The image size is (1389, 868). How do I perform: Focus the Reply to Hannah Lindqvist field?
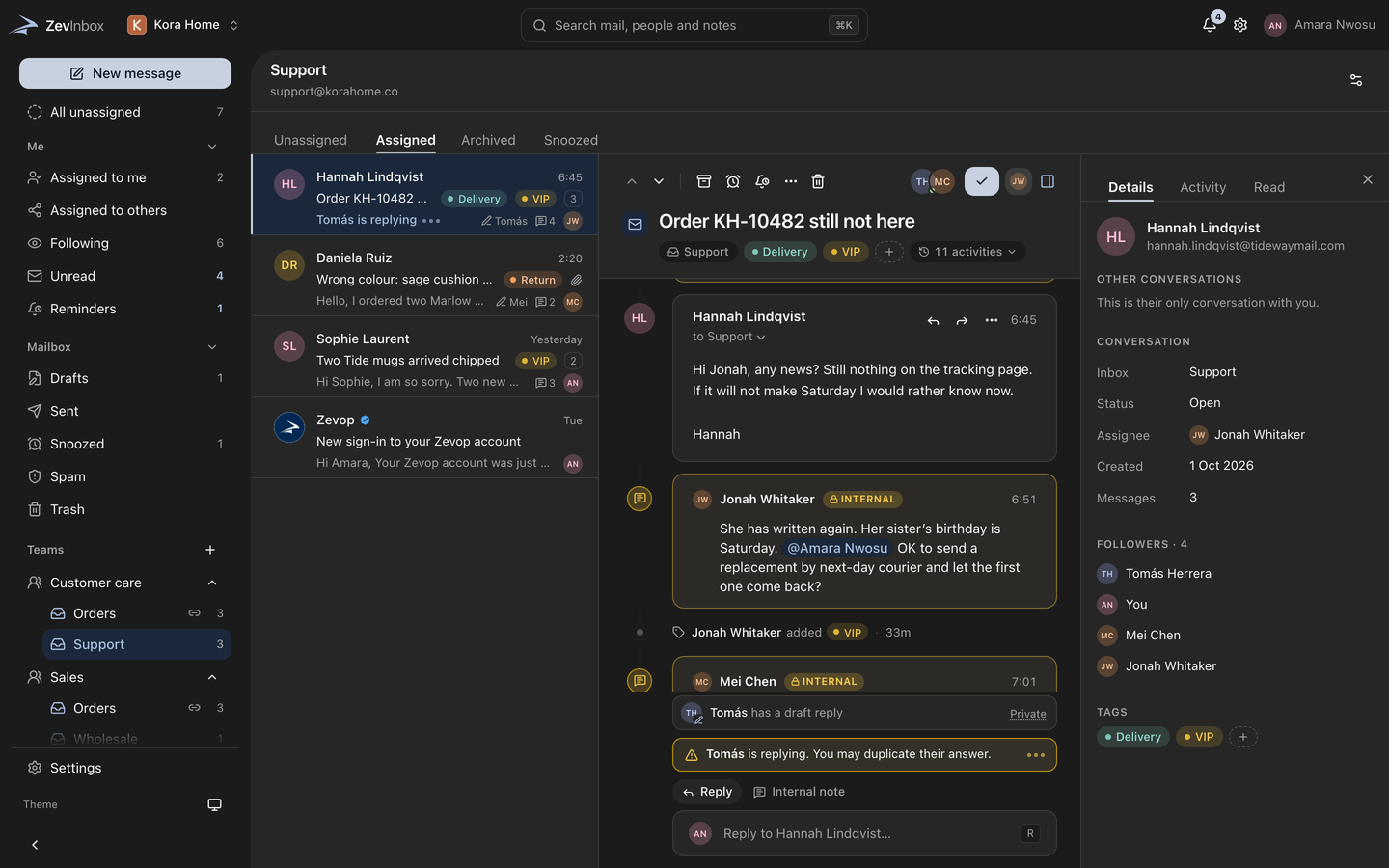point(864,833)
